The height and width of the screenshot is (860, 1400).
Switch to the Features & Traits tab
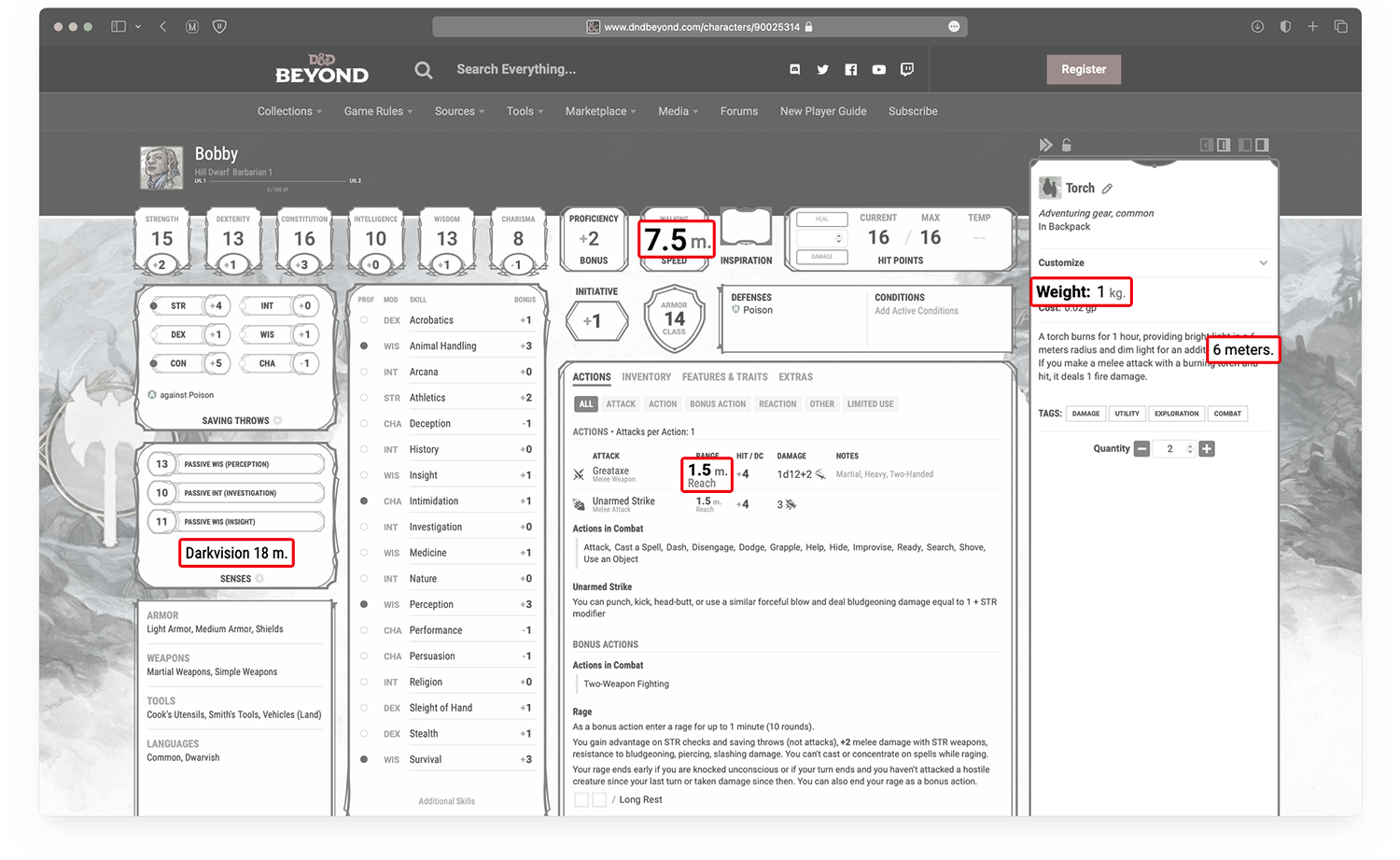[724, 377]
